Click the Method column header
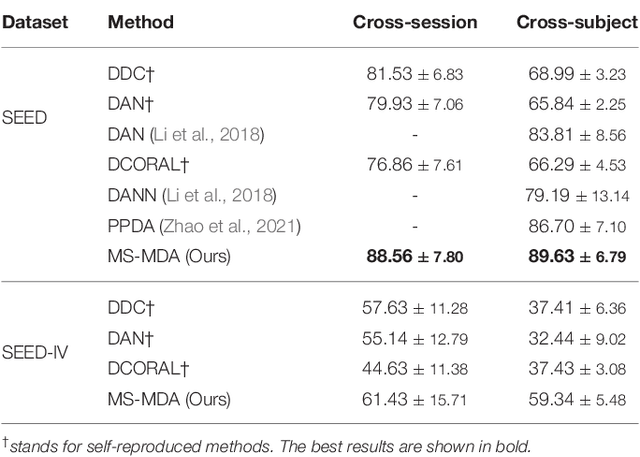The width and height of the screenshot is (640, 457). (x=139, y=23)
